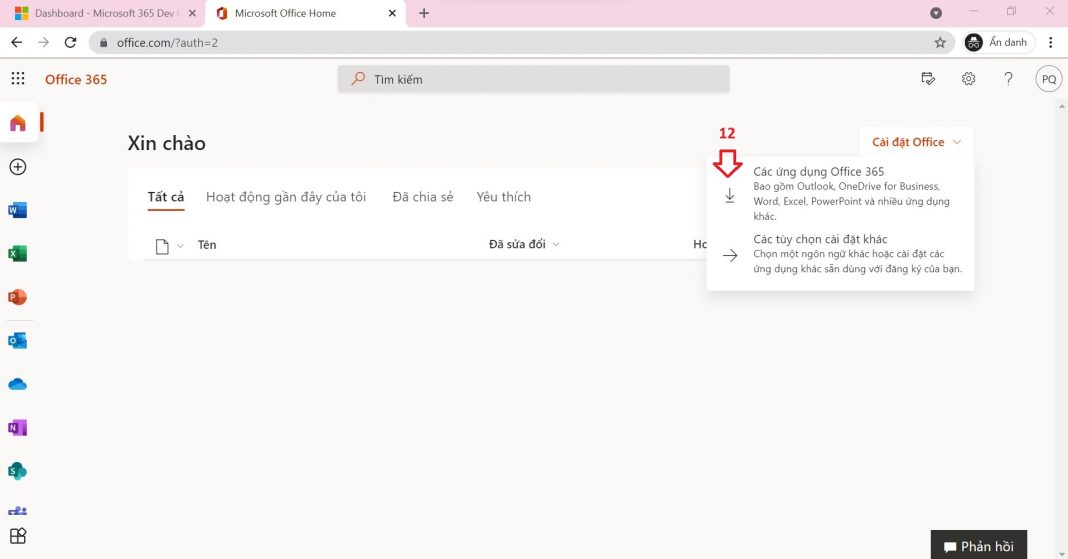
Task: Switch to the Yêu thích tab
Action: click(503, 197)
